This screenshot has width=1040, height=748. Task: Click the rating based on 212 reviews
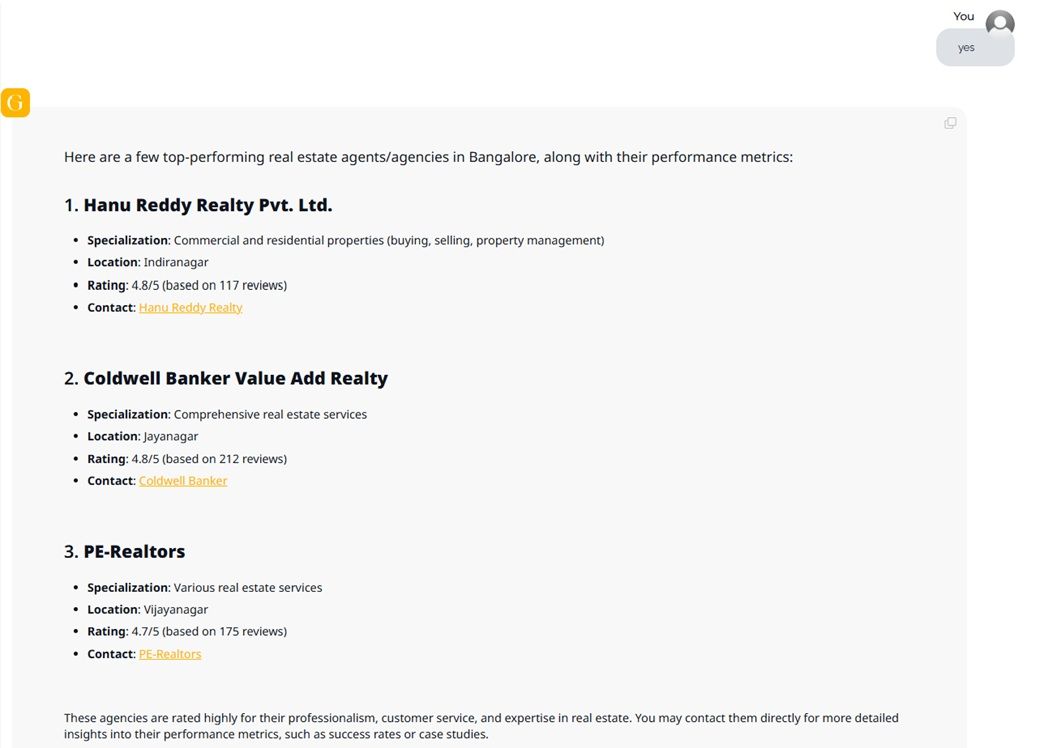point(187,459)
